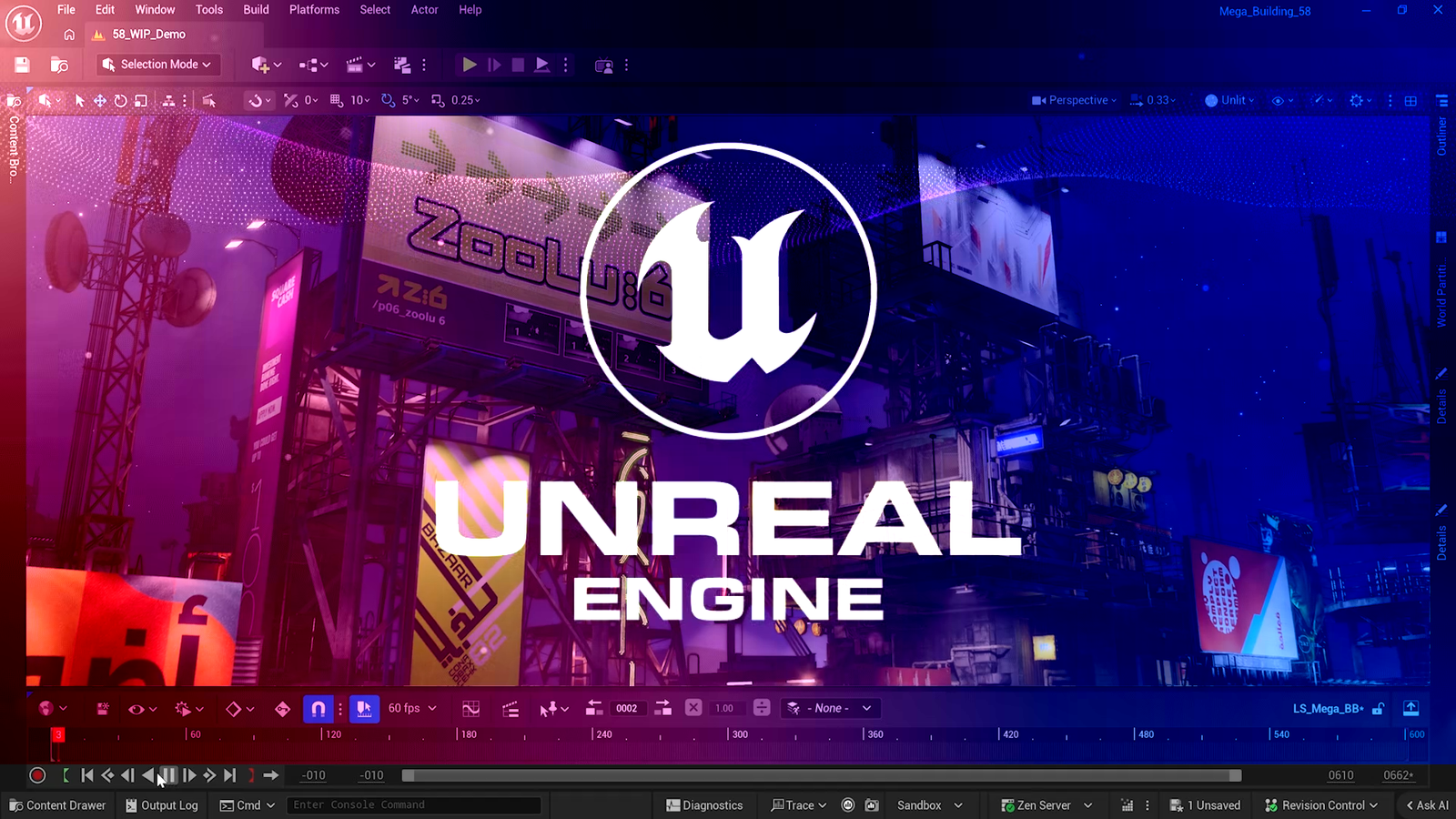The height and width of the screenshot is (819, 1456).
Task: Change the 60 fps frame rate dropdown
Action: pyautogui.click(x=412, y=708)
